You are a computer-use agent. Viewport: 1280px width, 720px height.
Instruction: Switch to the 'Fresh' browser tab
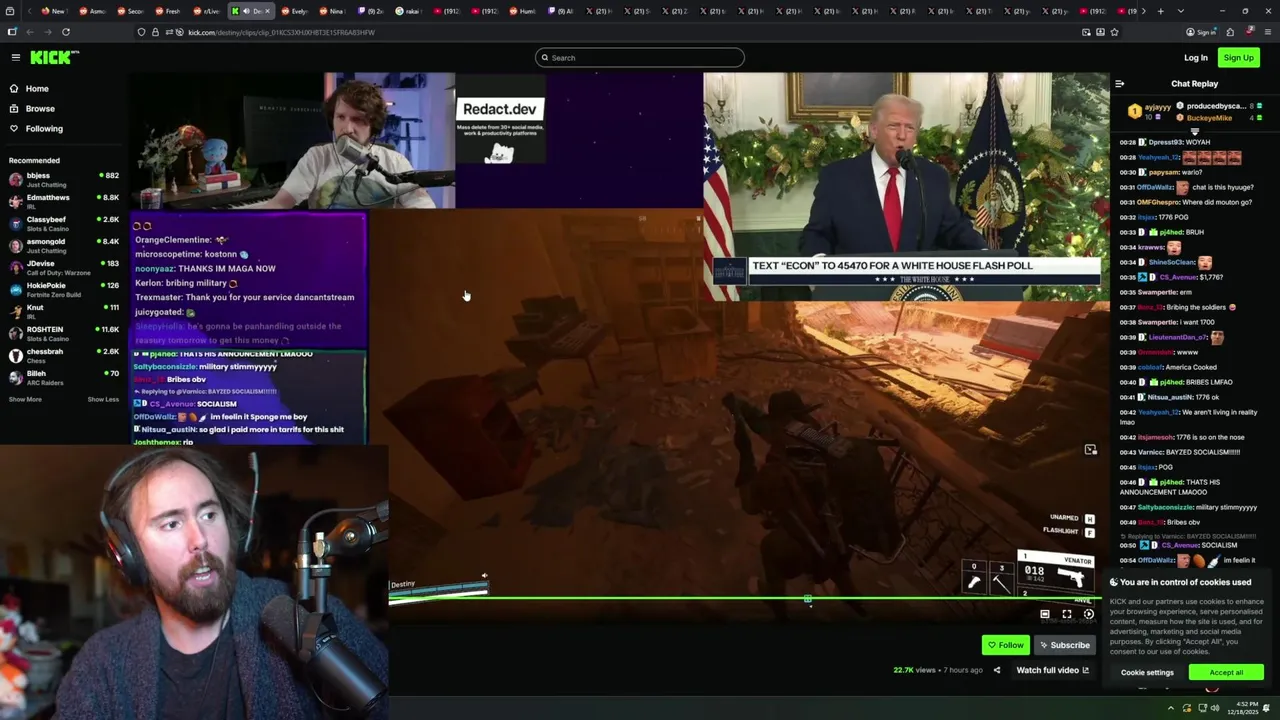click(x=167, y=11)
